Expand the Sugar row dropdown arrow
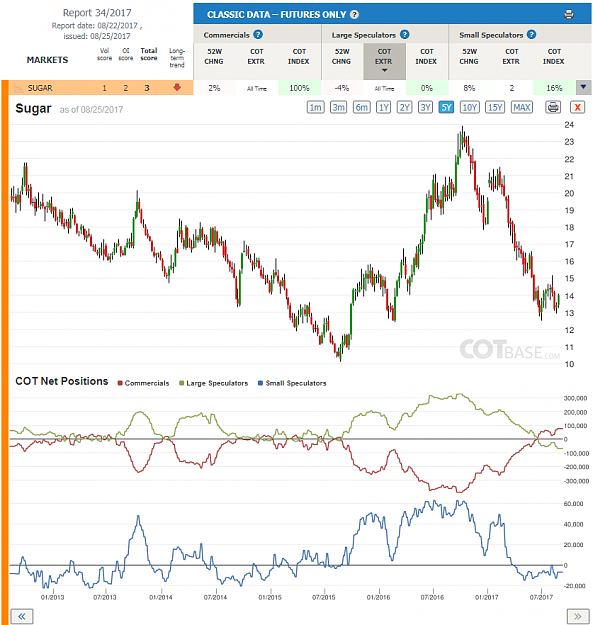 tap(583, 87)
